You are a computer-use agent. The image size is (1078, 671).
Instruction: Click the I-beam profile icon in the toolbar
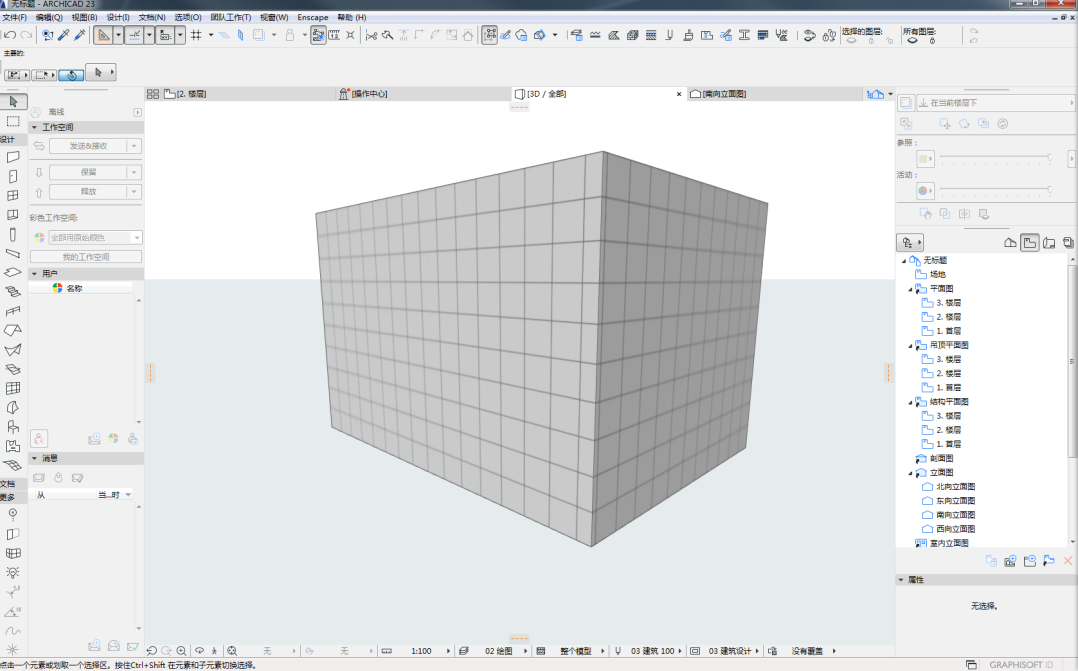744,35
